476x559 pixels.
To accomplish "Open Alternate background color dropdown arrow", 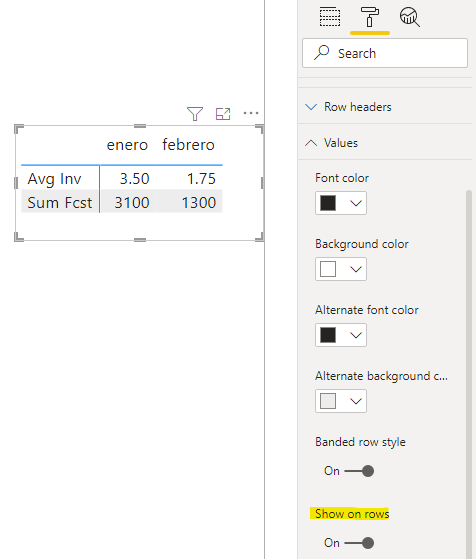I will click(x=356, y=401).
